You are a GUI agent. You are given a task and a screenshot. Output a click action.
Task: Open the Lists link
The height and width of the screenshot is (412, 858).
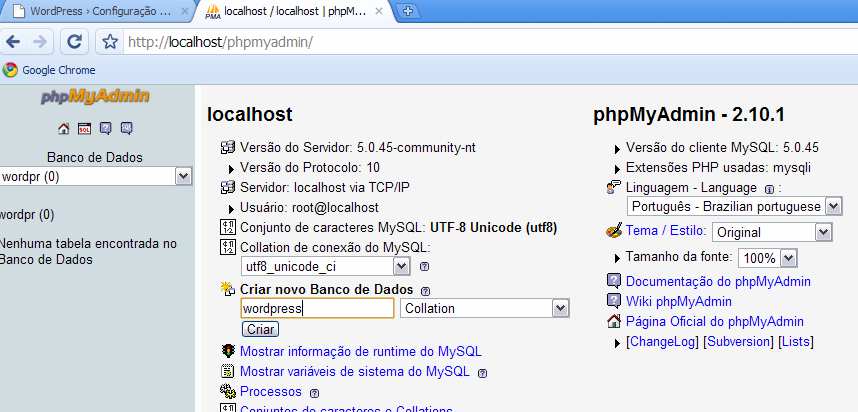point(796,341)
